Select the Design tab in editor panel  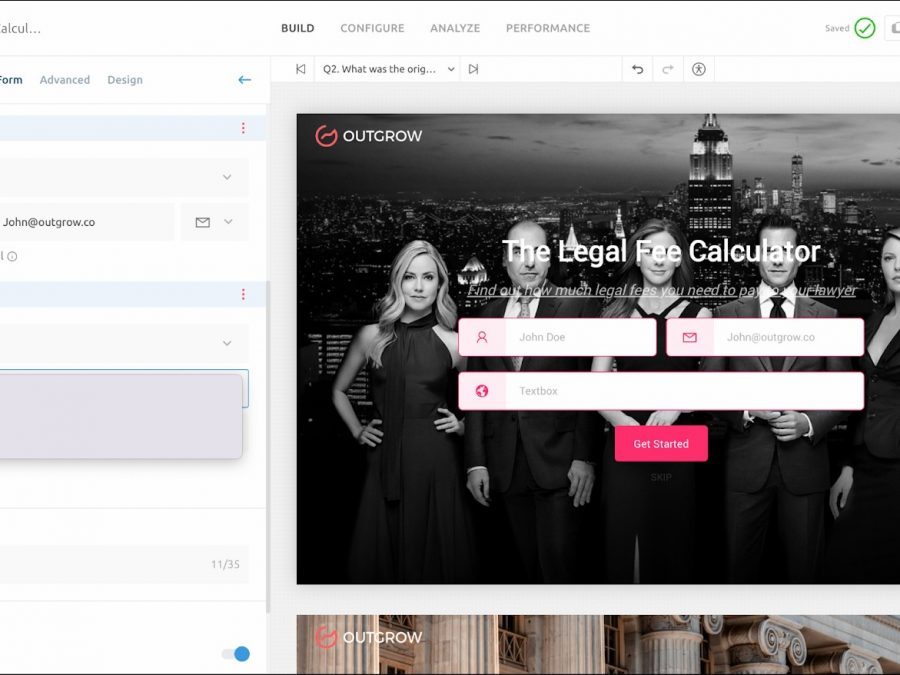tap(125, 80)
